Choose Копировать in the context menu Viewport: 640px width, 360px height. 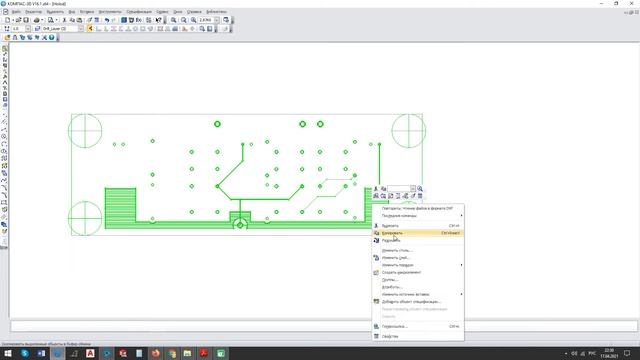418,233
